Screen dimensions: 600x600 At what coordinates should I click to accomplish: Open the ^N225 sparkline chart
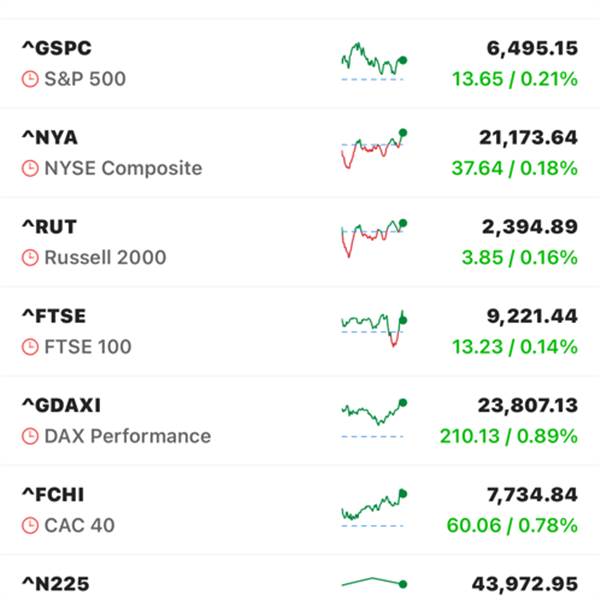point(374,584)
